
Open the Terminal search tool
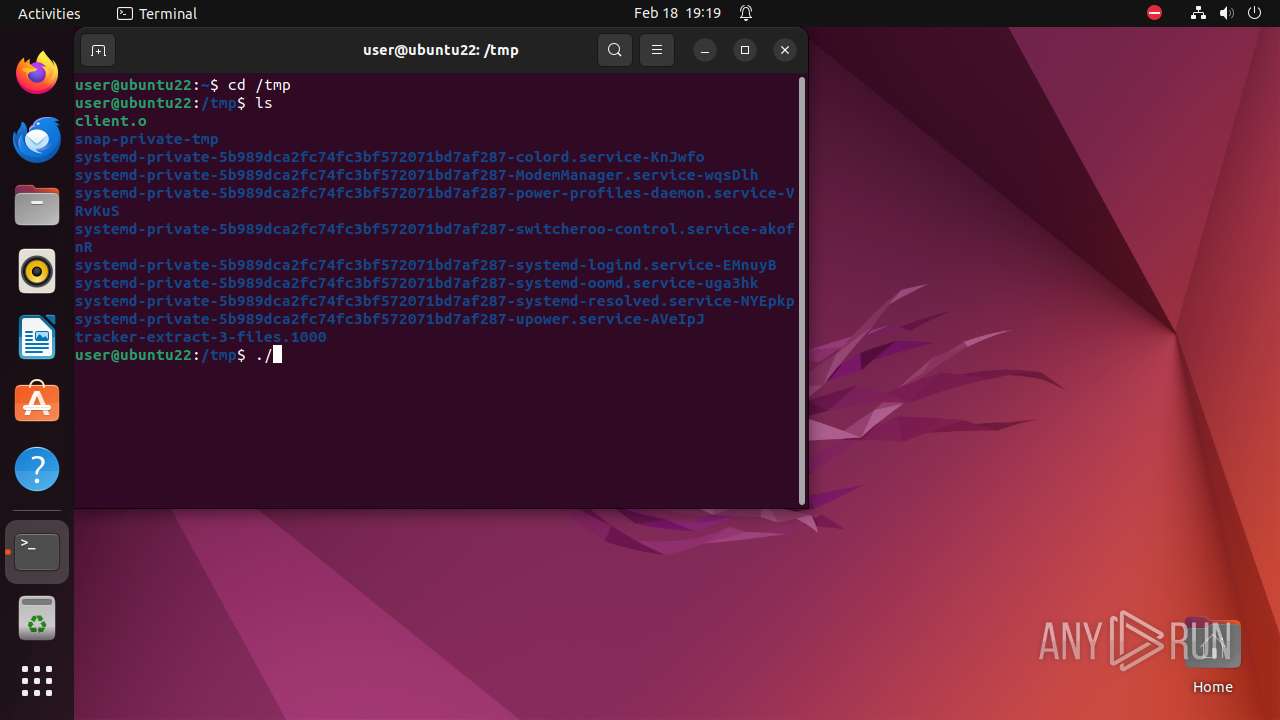(x=615, y=50)
